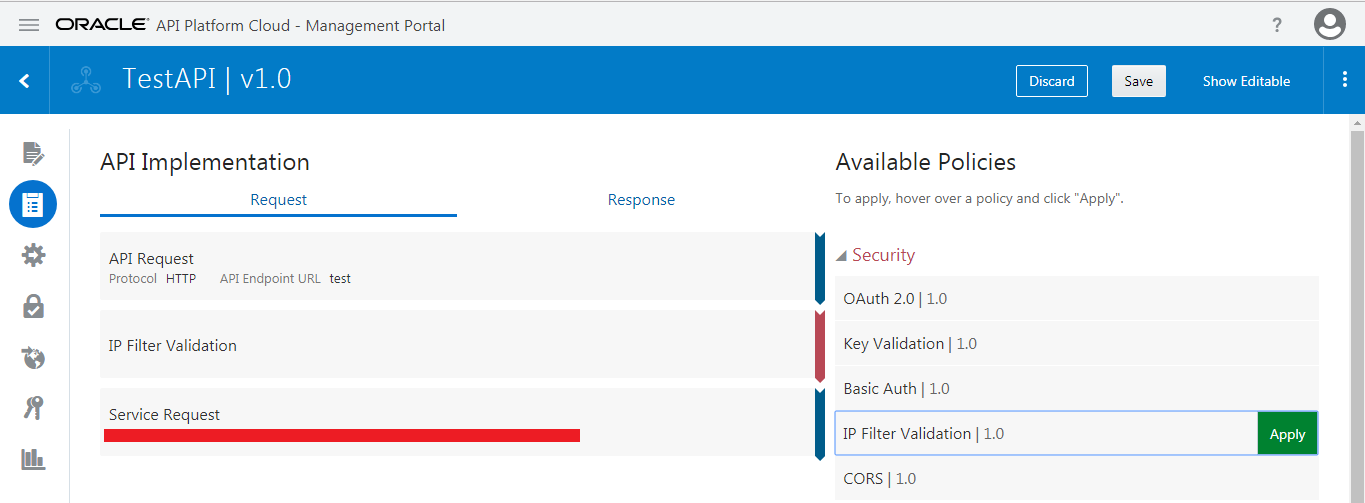Open the bar chart Analytics sidebar icon
Viewport: 1365px width, 503px height.
click(x=33, y=459)
